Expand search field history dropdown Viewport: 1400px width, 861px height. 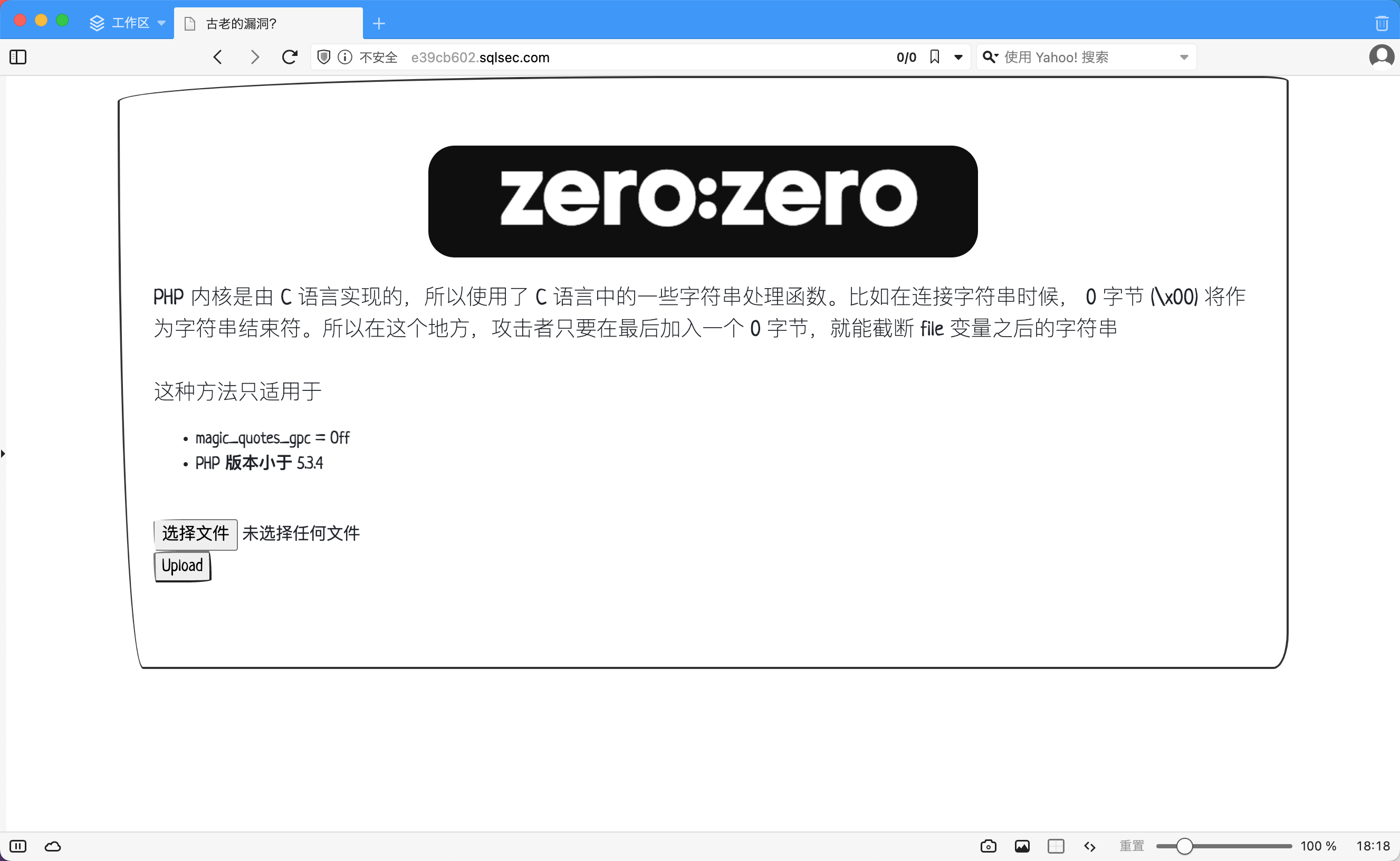point(1184,57)
